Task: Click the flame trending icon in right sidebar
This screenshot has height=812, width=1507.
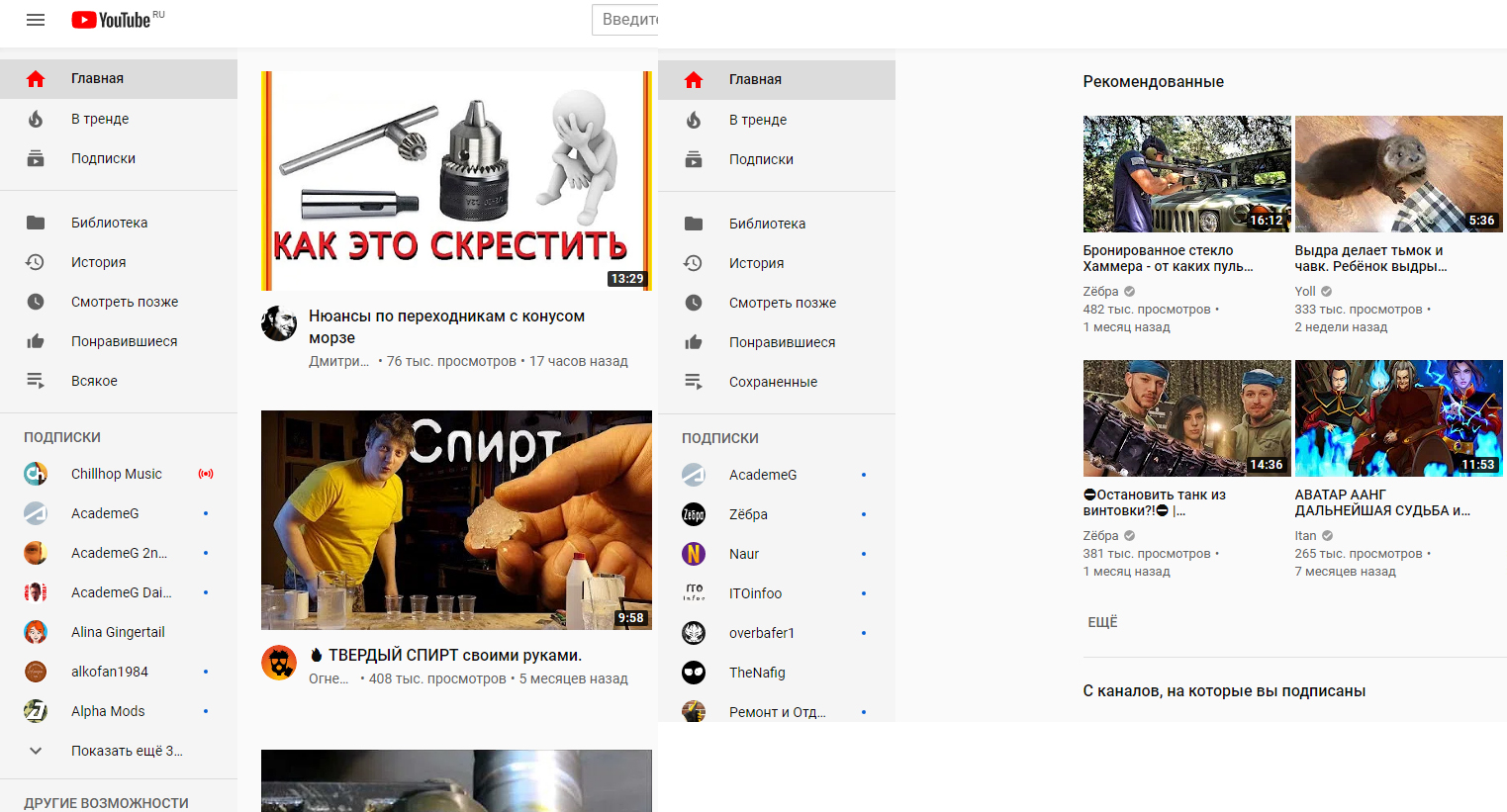Action: pyautogui.click(x=694, y=120)
